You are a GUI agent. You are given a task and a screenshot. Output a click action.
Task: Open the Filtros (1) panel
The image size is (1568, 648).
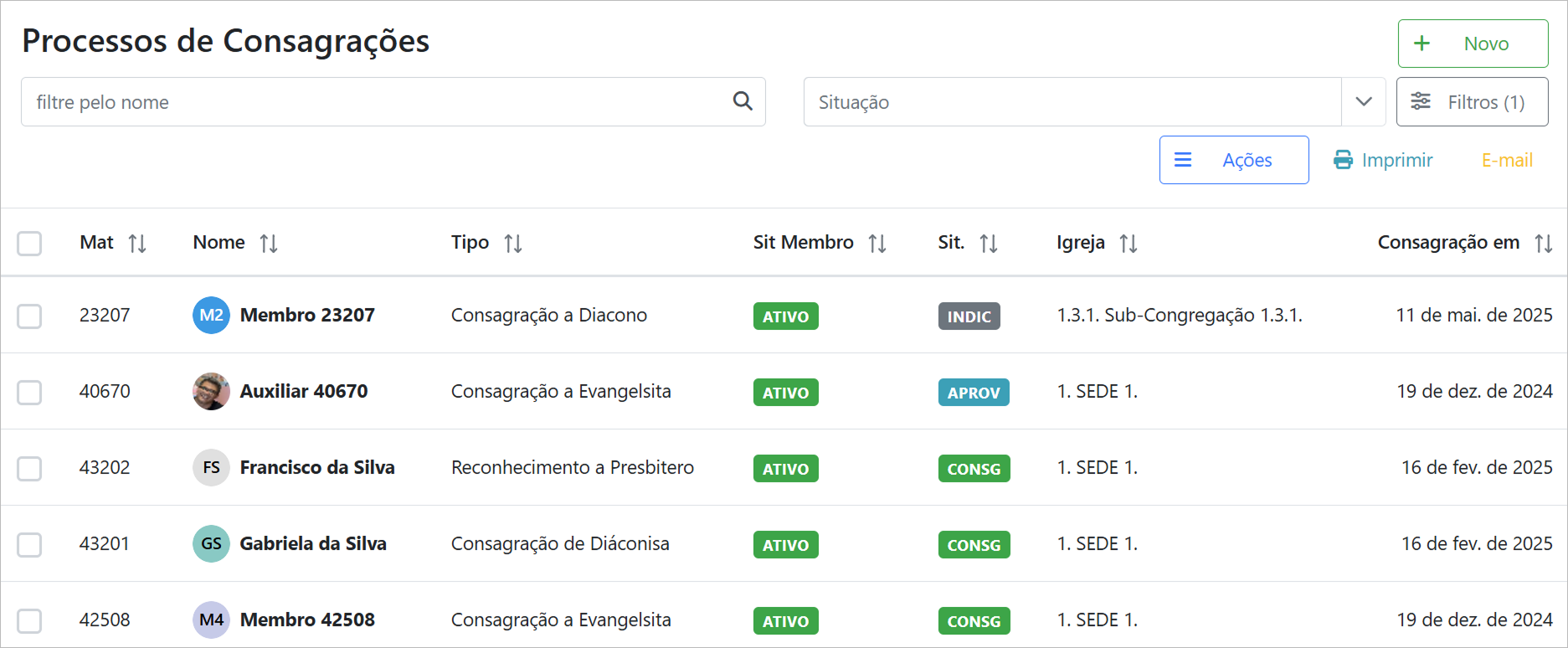(x=1472, y=102)
